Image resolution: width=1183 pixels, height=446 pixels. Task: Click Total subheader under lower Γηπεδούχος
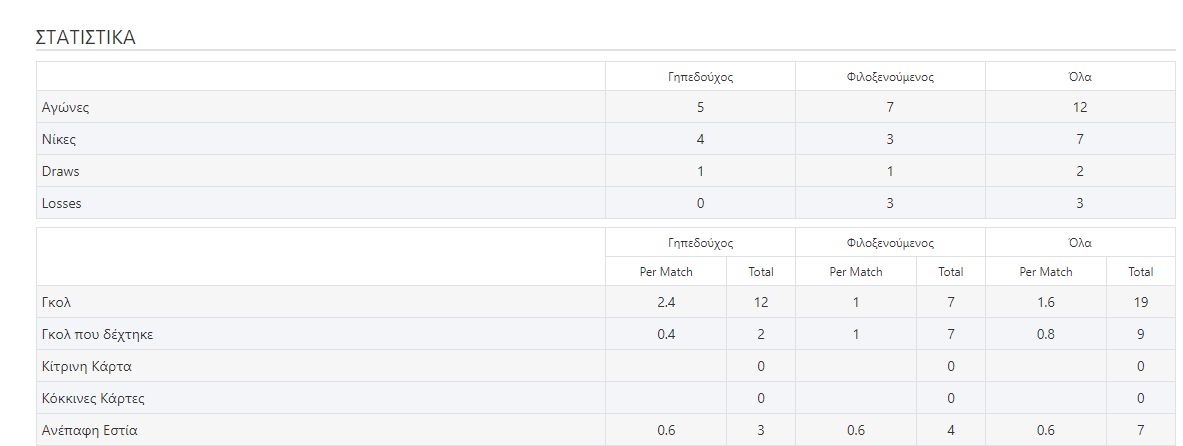pyautogui.click(x=761, y=272)
